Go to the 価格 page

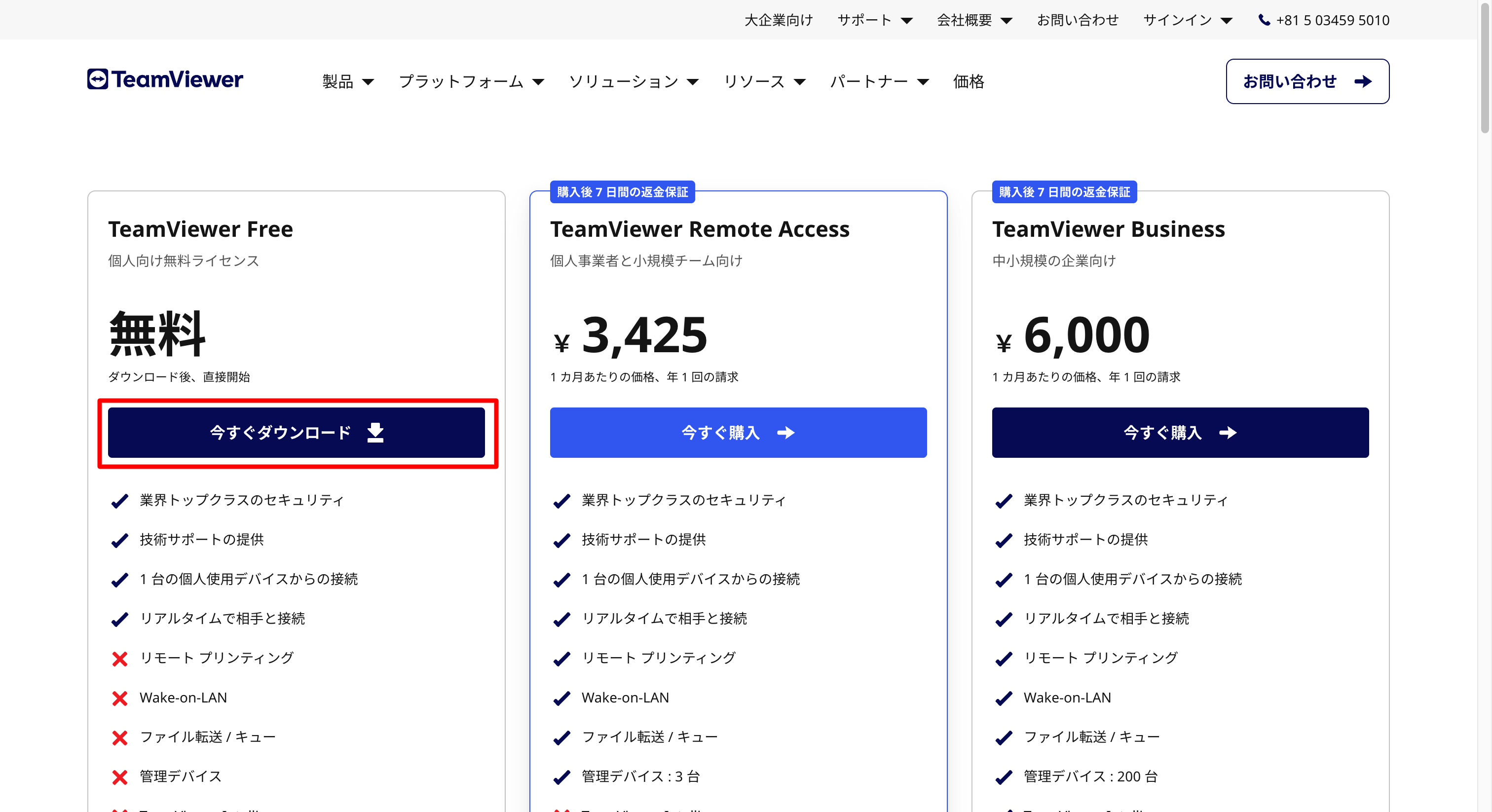(x=969, y=82)
